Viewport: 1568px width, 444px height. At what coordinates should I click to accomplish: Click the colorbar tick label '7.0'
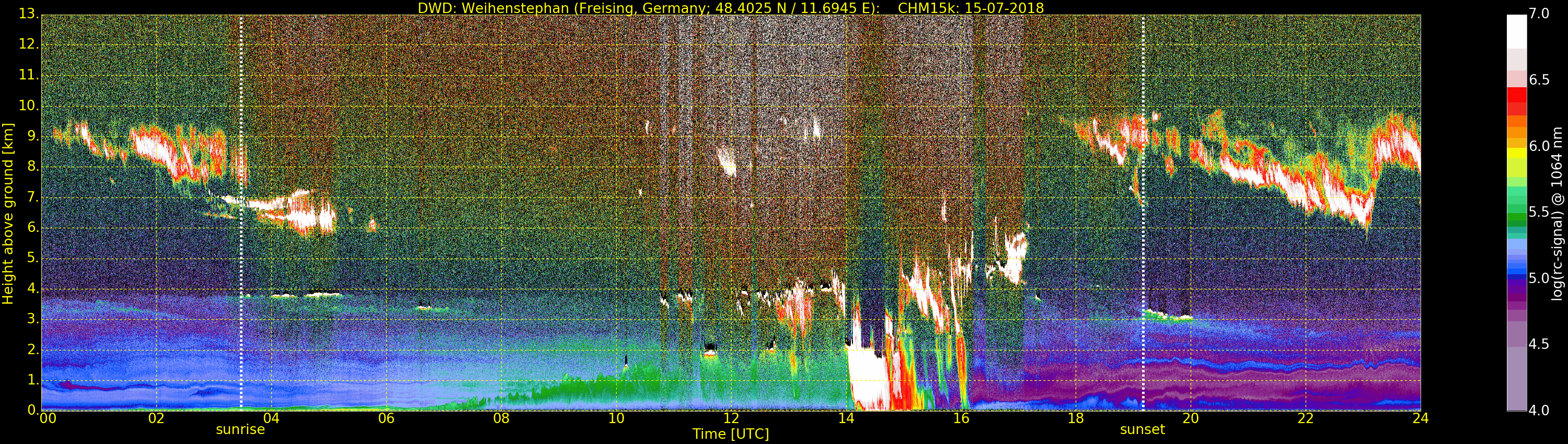click(x=1539, y=14)
